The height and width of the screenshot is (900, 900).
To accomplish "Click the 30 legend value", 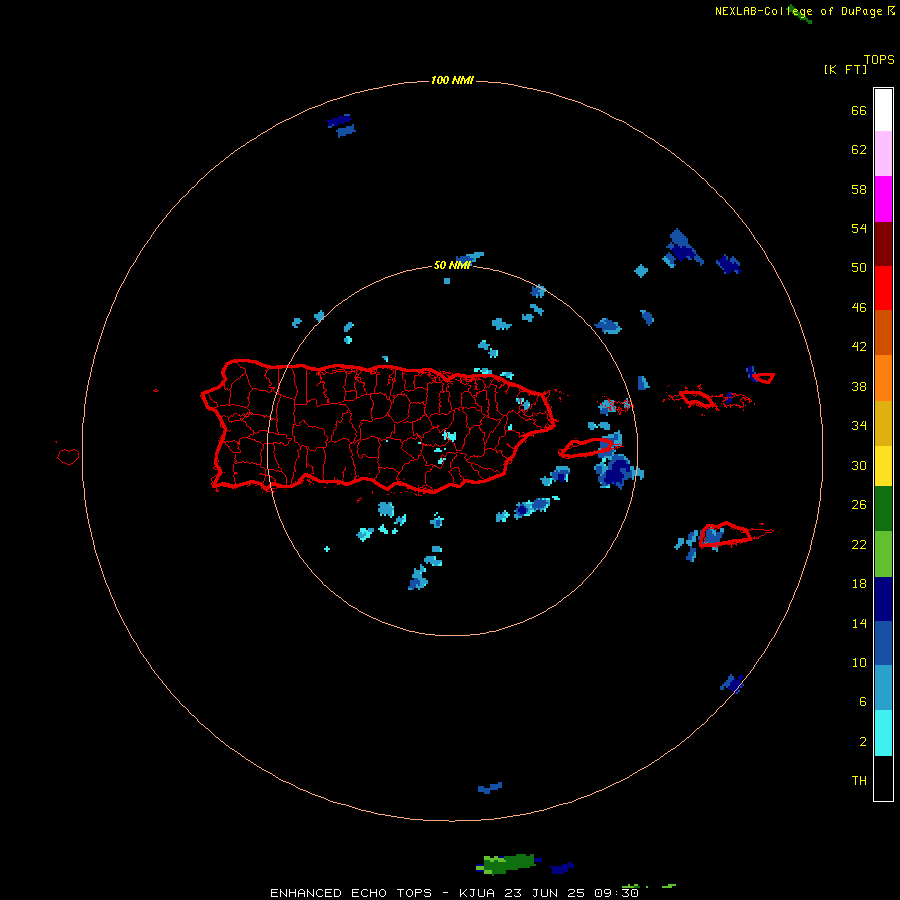I will coord(859,465).
